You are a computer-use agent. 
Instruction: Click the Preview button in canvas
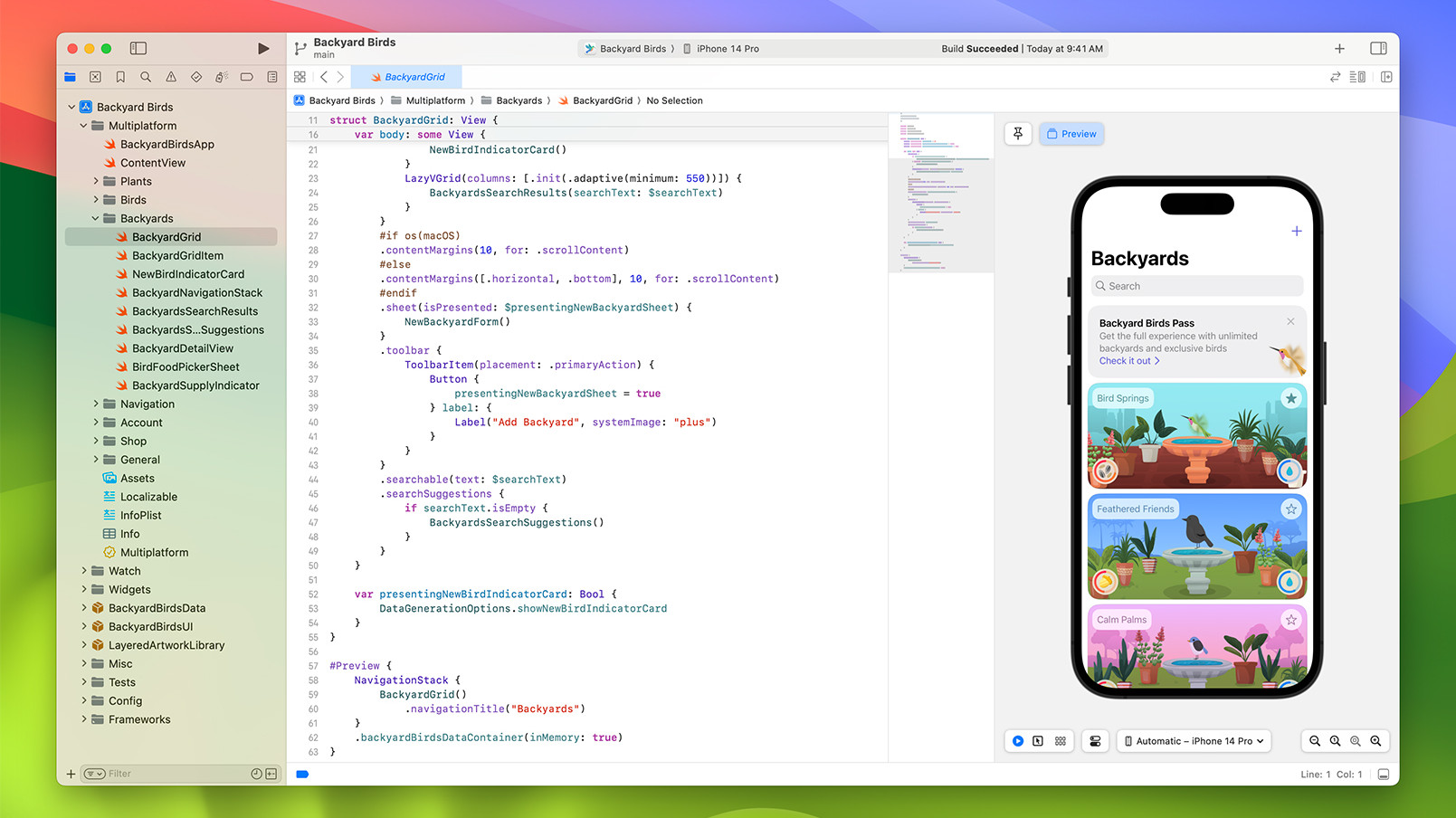[x=1071, y=134]
